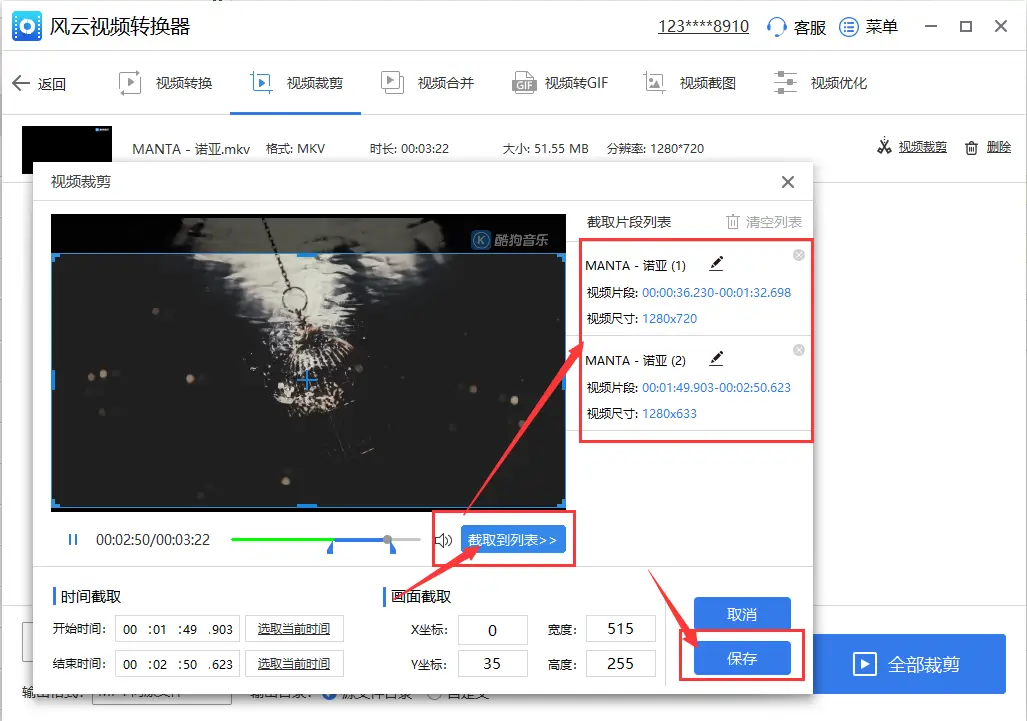The image size is (1027, 721).
Task: Rename clip MANTA - 诺亚 (1) pencil icon
Action: click(x=717, y=263)
